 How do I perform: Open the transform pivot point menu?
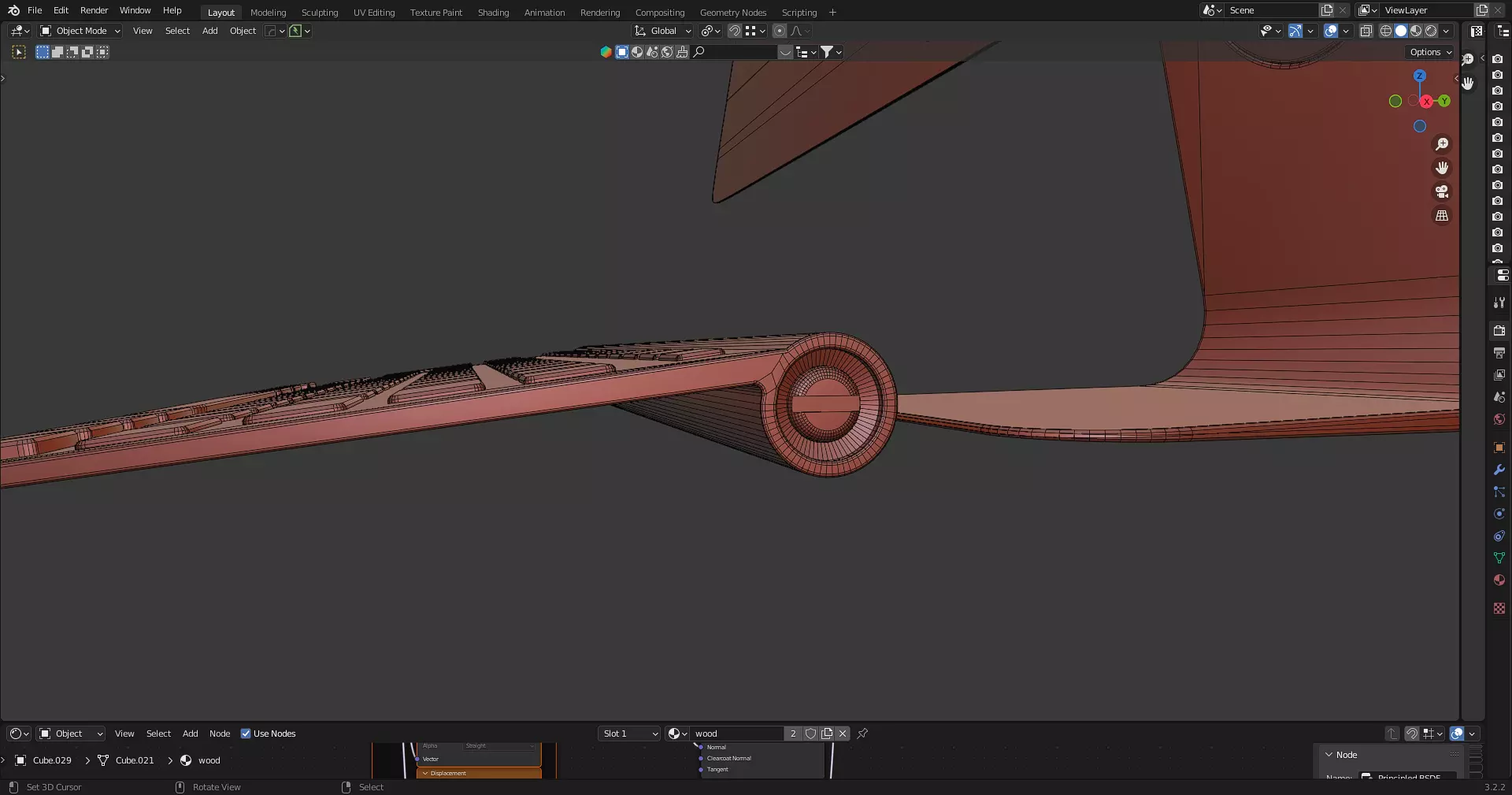coord(710,31)
